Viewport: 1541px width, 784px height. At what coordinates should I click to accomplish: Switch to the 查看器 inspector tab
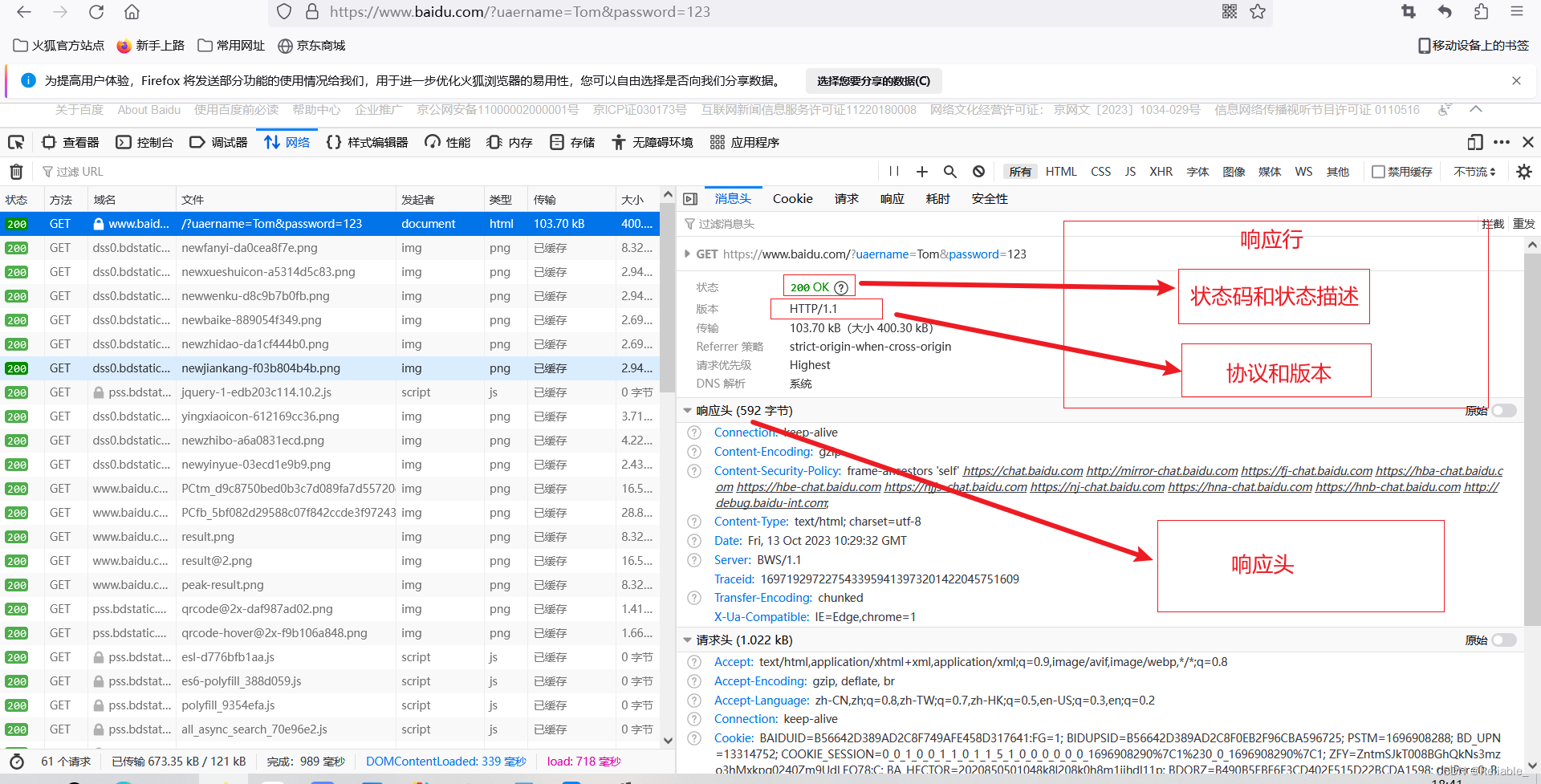[71, 142]
